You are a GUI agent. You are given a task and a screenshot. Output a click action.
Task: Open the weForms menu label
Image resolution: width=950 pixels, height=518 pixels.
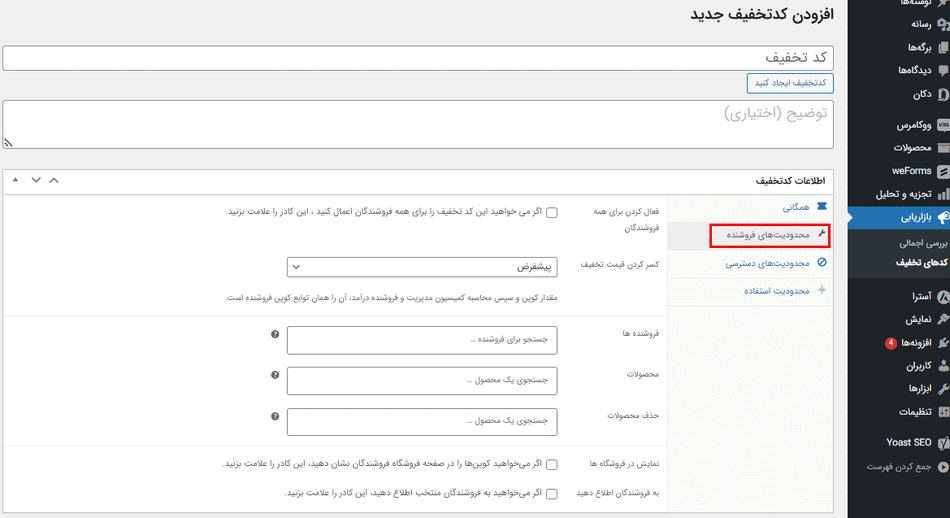(911, 171)
